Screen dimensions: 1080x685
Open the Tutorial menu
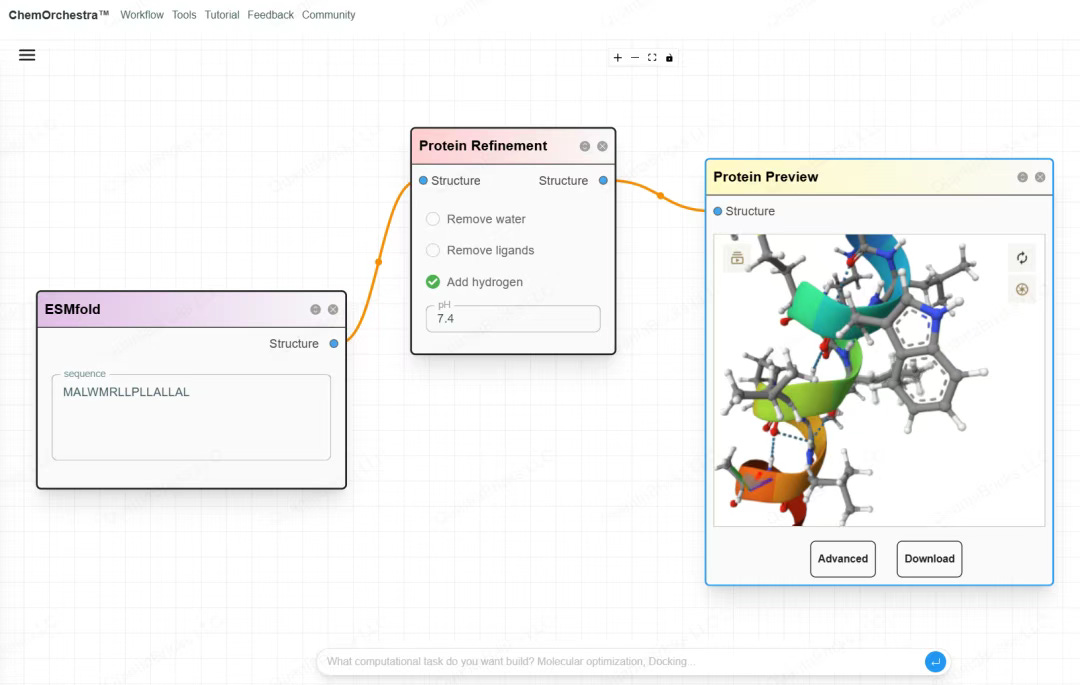(222, 14)
